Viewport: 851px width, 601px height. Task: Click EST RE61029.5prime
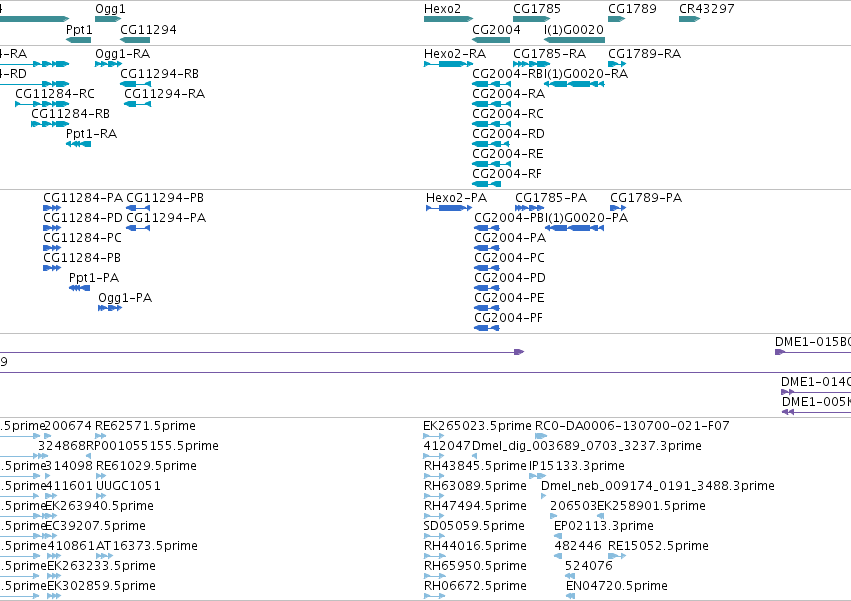click(101, 476)
